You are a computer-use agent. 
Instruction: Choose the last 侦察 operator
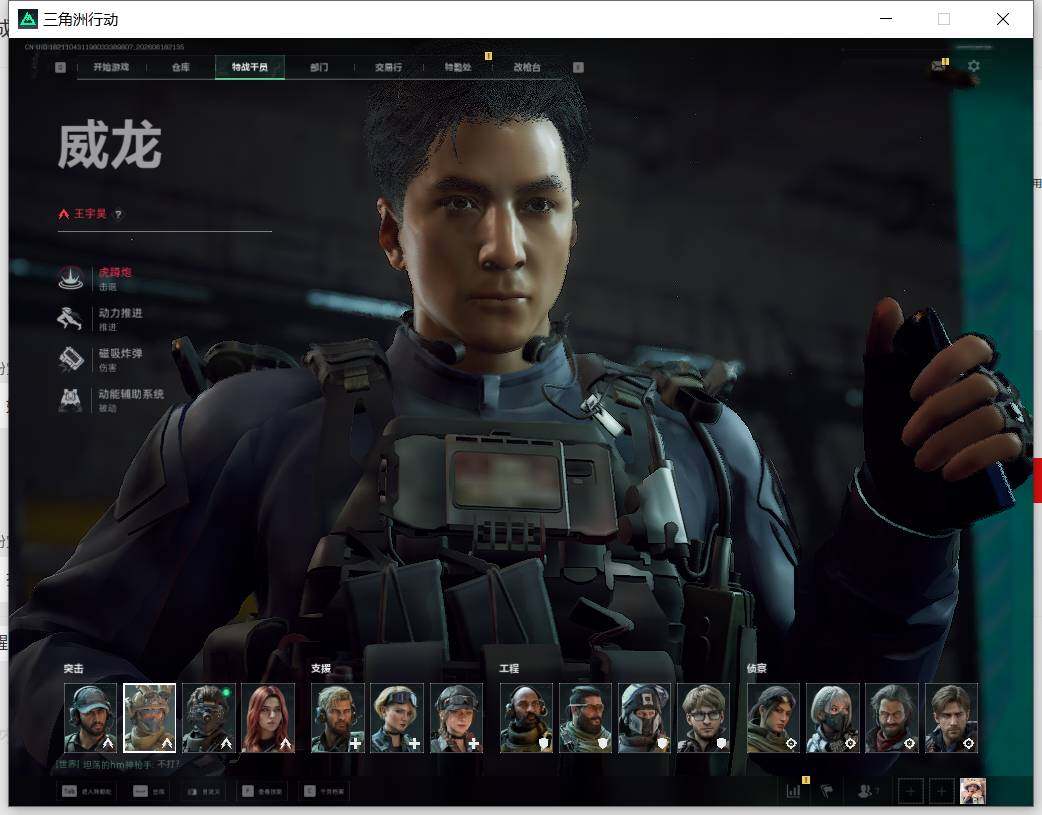[951, 718]
